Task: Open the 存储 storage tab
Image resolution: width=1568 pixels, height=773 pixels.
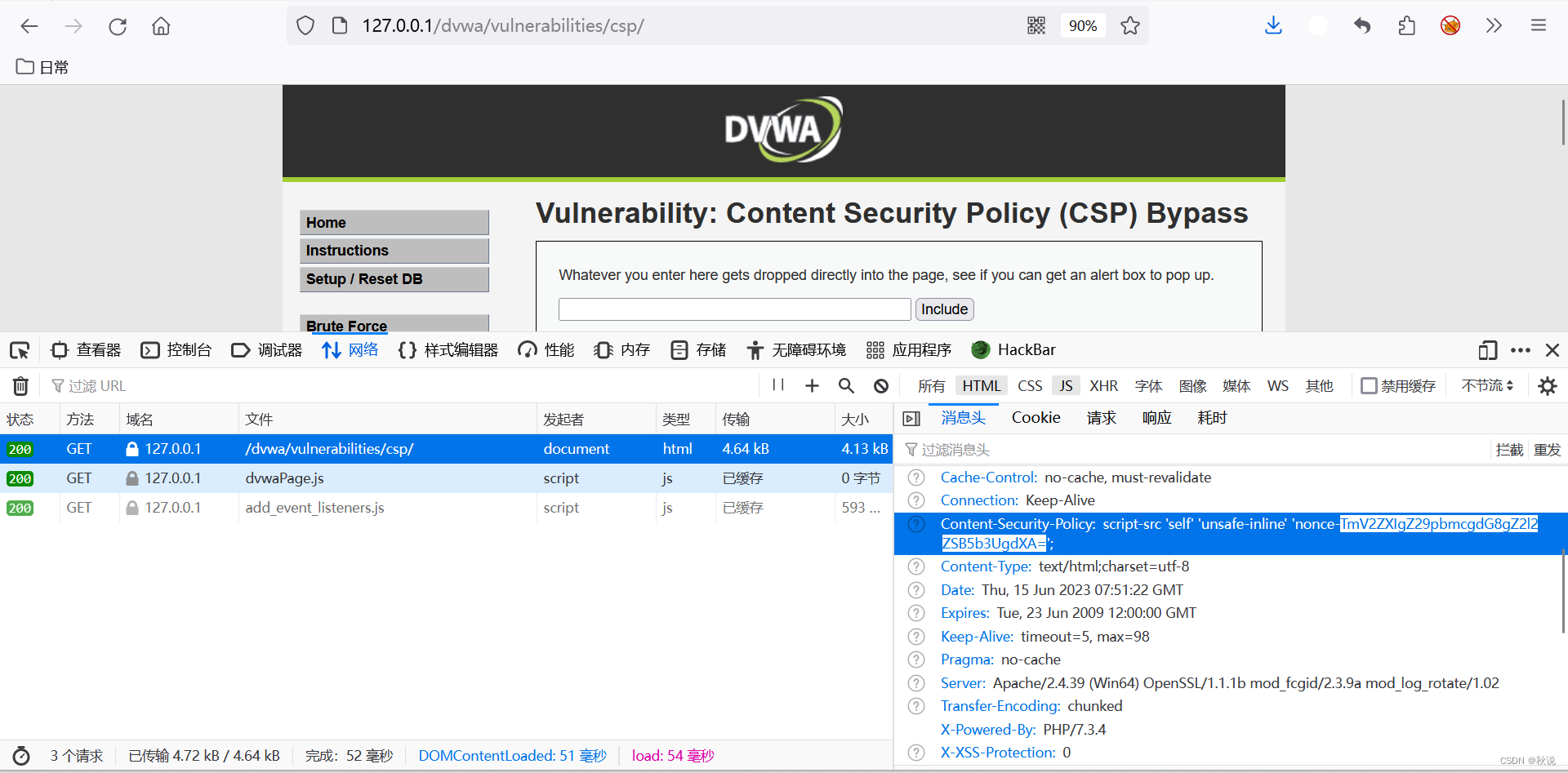Action: point(697,350)
